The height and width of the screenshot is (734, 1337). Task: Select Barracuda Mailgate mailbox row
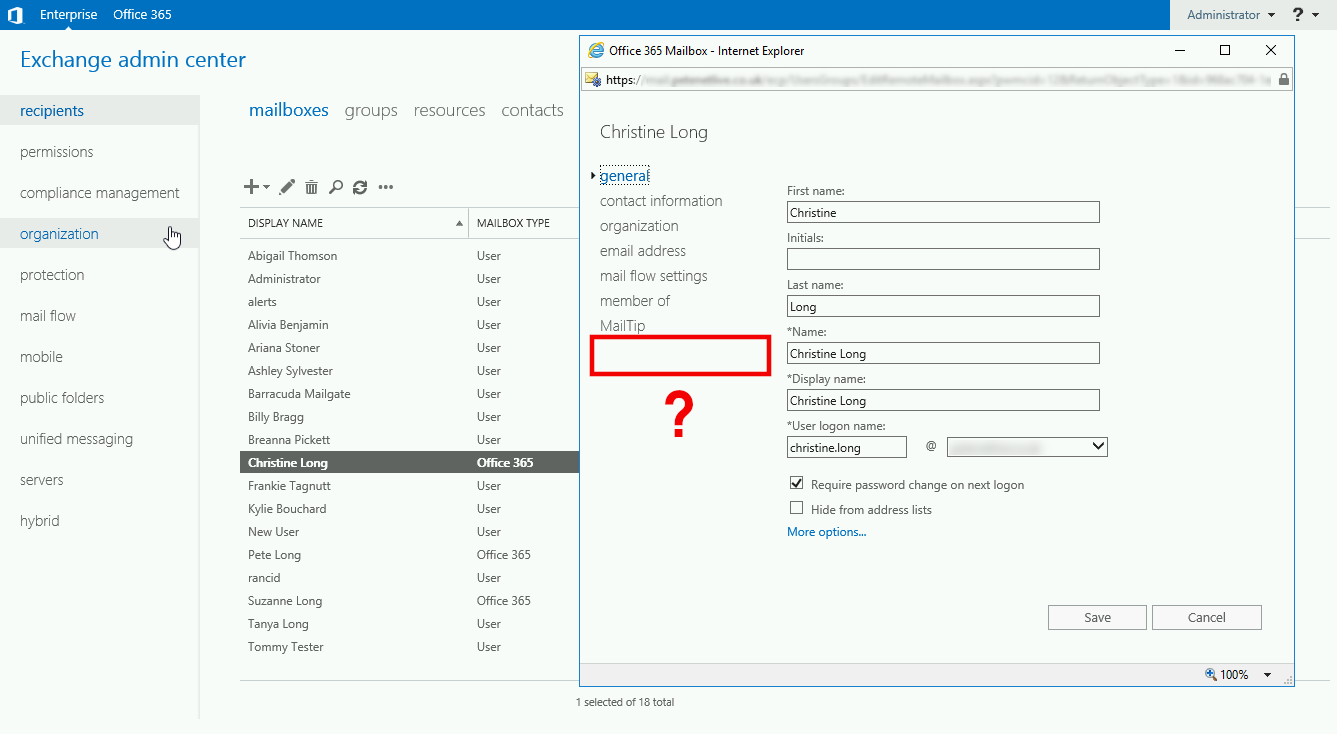point(409,394)
